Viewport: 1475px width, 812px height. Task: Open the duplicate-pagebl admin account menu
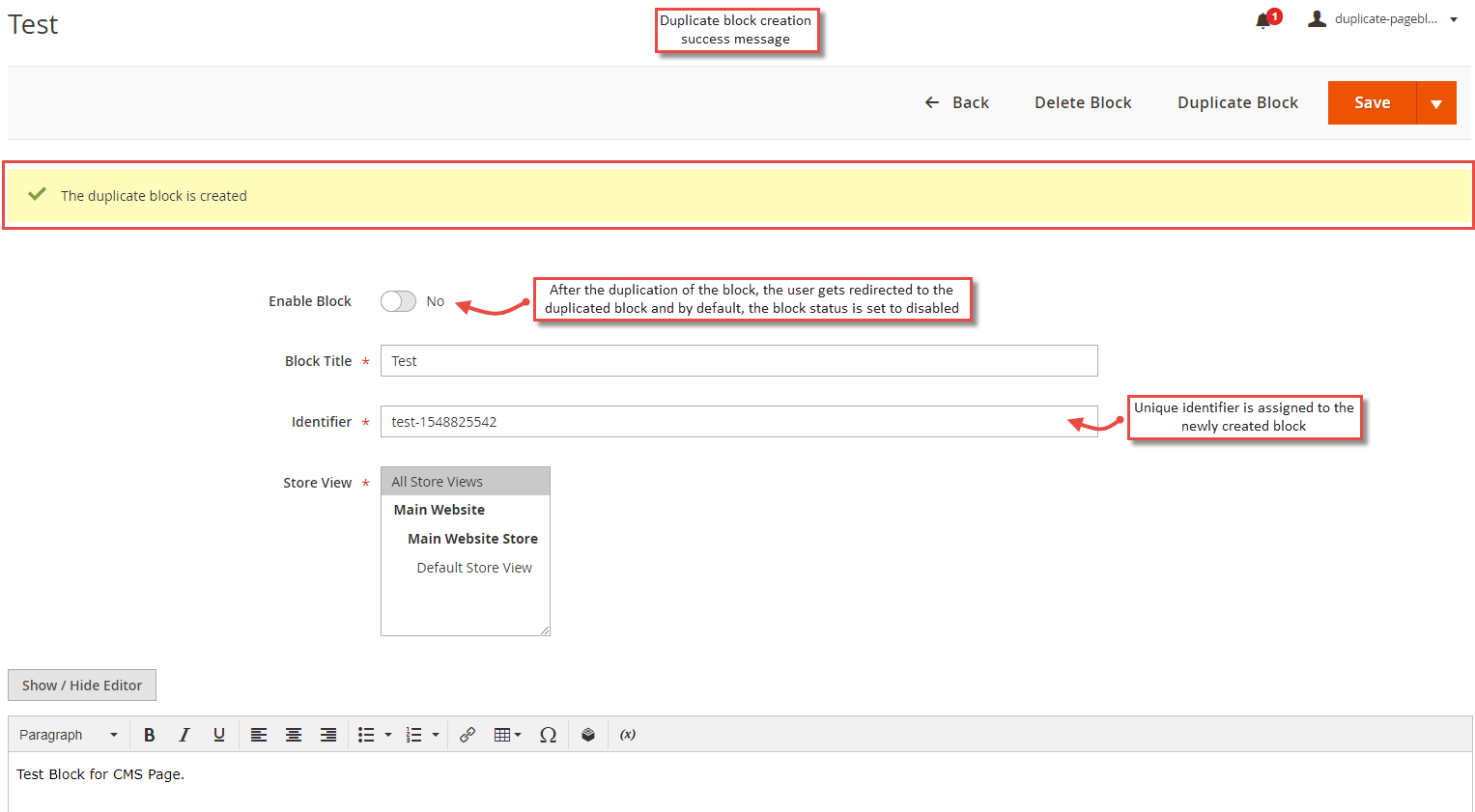click(1383, 18)
